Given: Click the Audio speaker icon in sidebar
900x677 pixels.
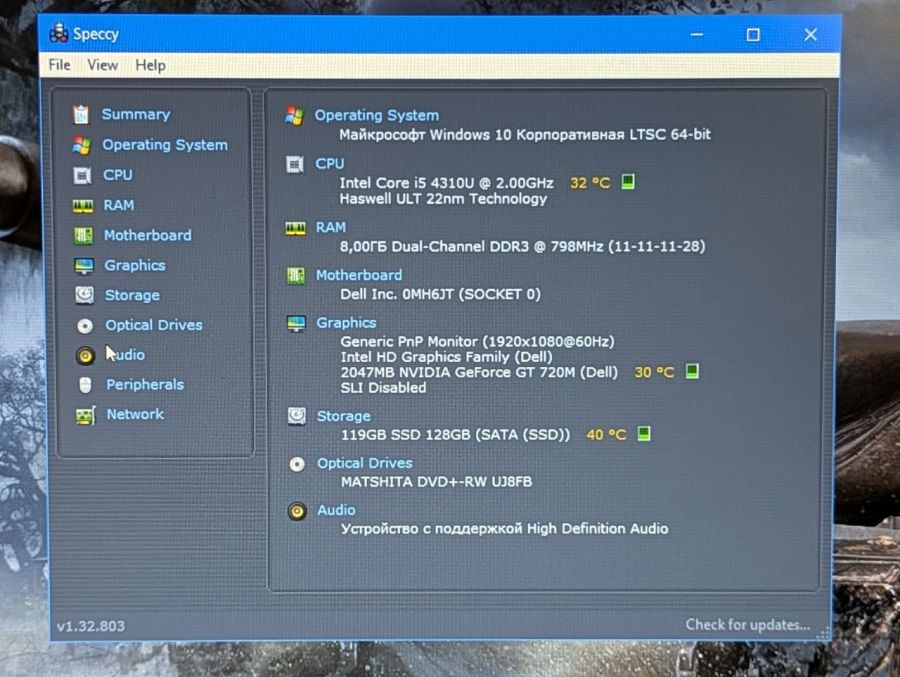Looking at the screenshot, I should coord(85,355).
